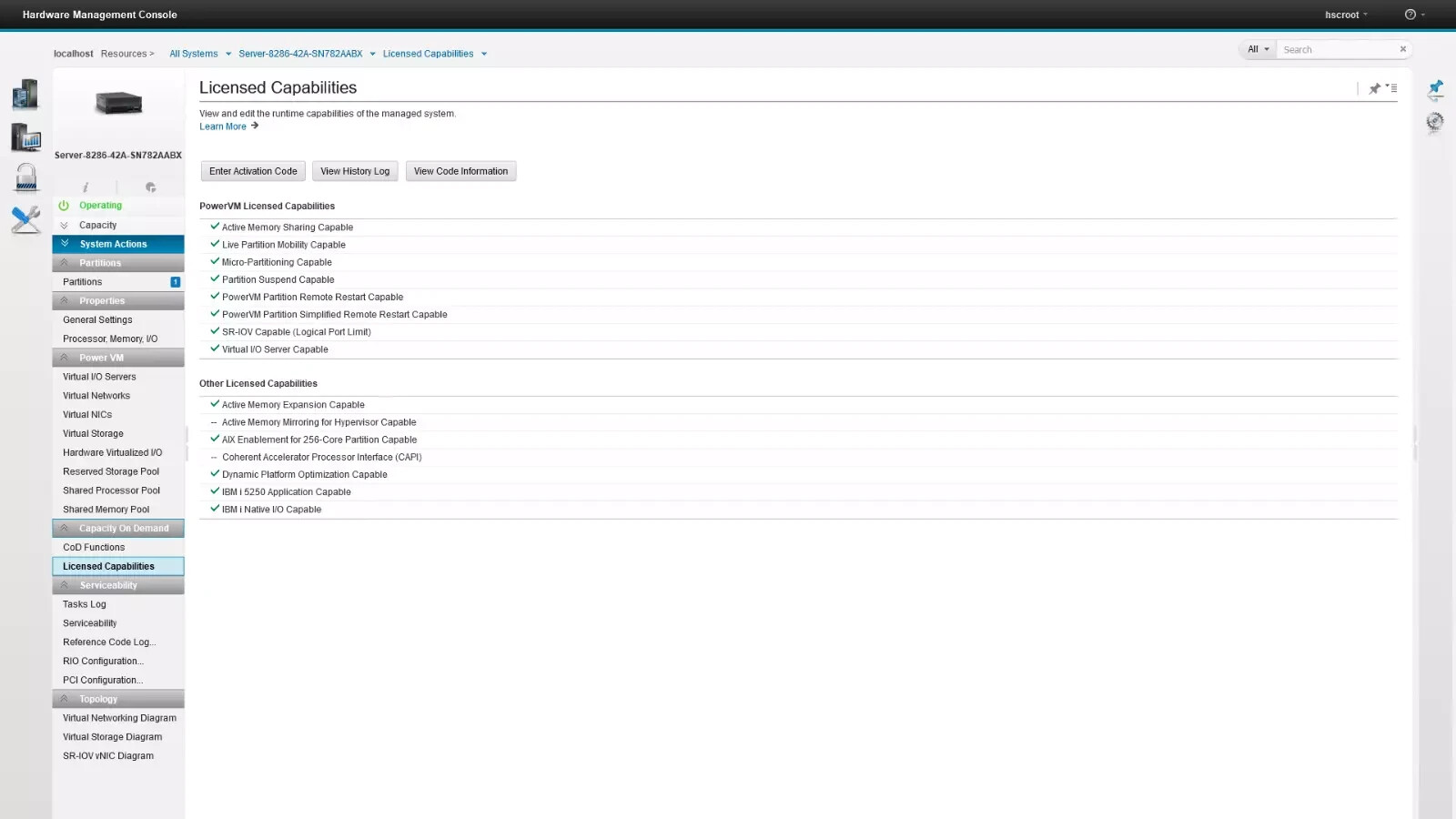This screenshot has width=1456, height=819.
Task: Open the server name breadcrumb dropdown arrow
Action: [x=372, y=54]
